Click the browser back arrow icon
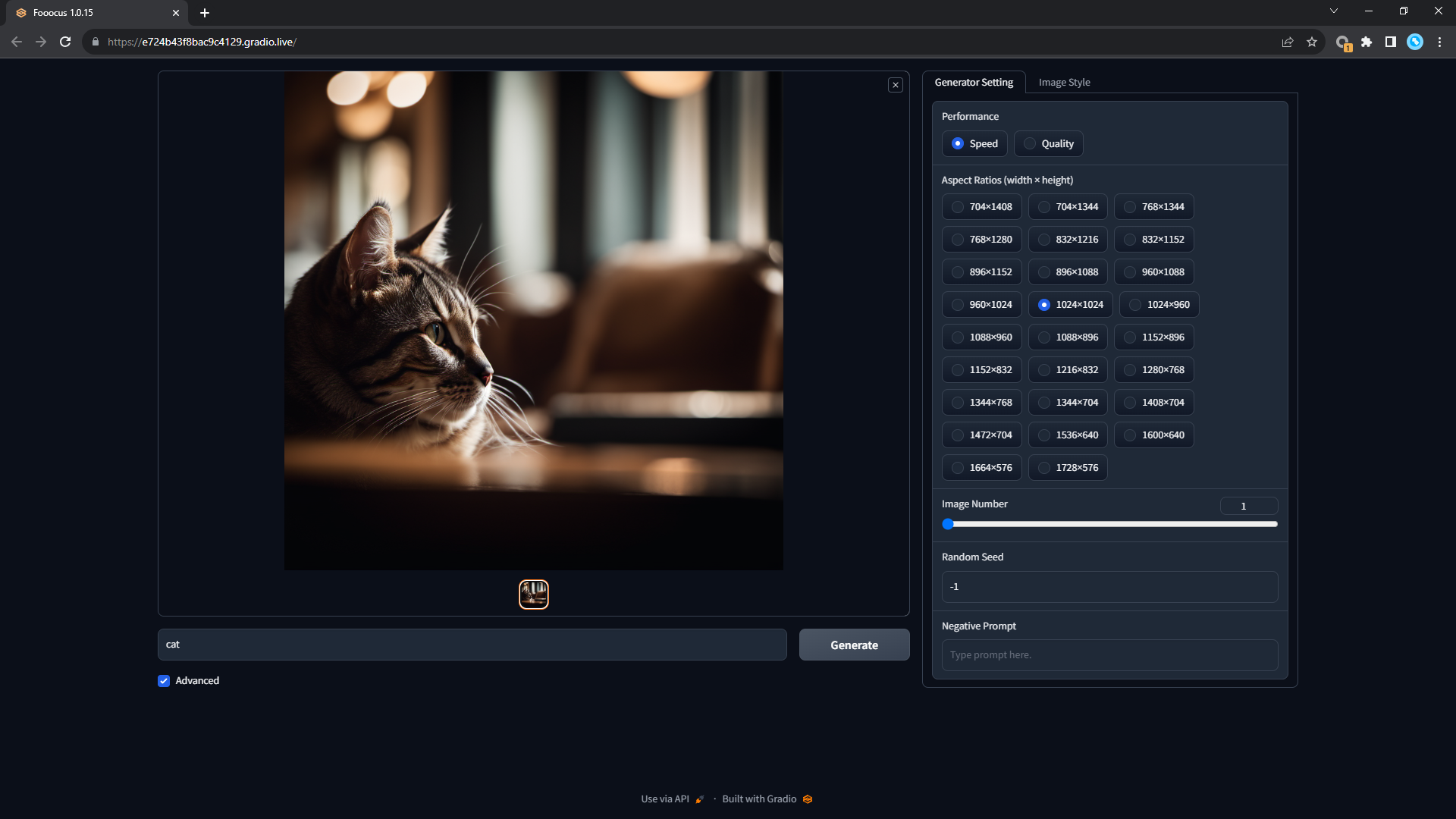Screen dimensions: 1456x819 click(16, 42)
